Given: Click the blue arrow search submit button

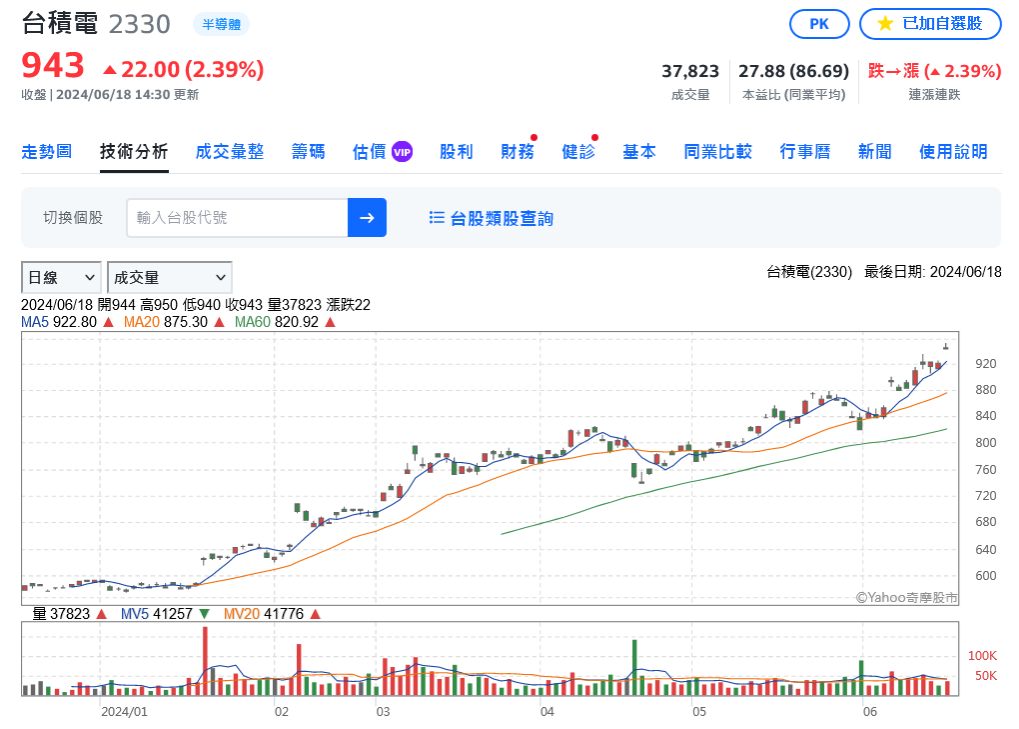Looking at the screenshot, I should coord(367,218).
